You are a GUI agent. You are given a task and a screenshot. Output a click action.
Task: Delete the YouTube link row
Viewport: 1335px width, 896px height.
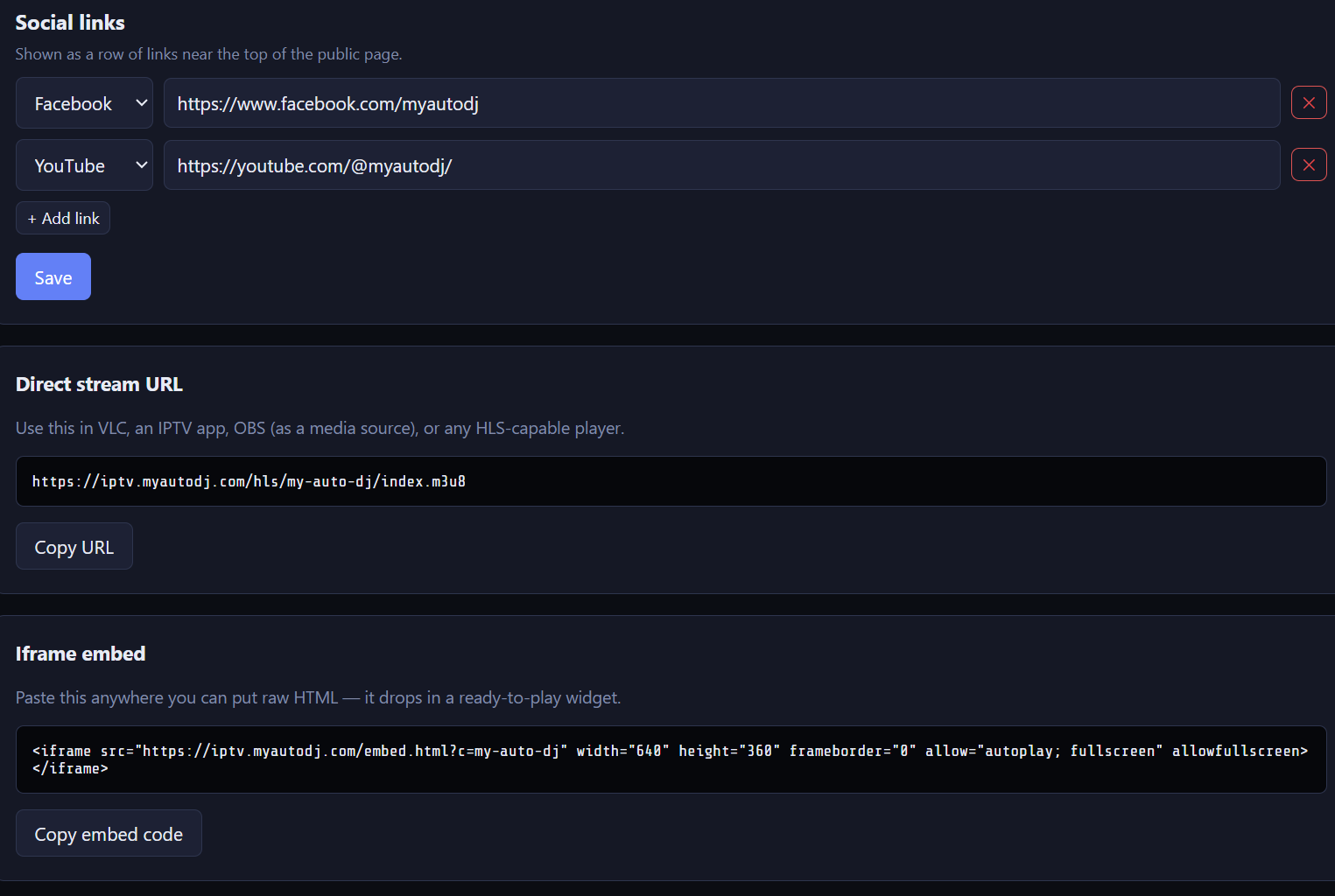[1309, 165]
